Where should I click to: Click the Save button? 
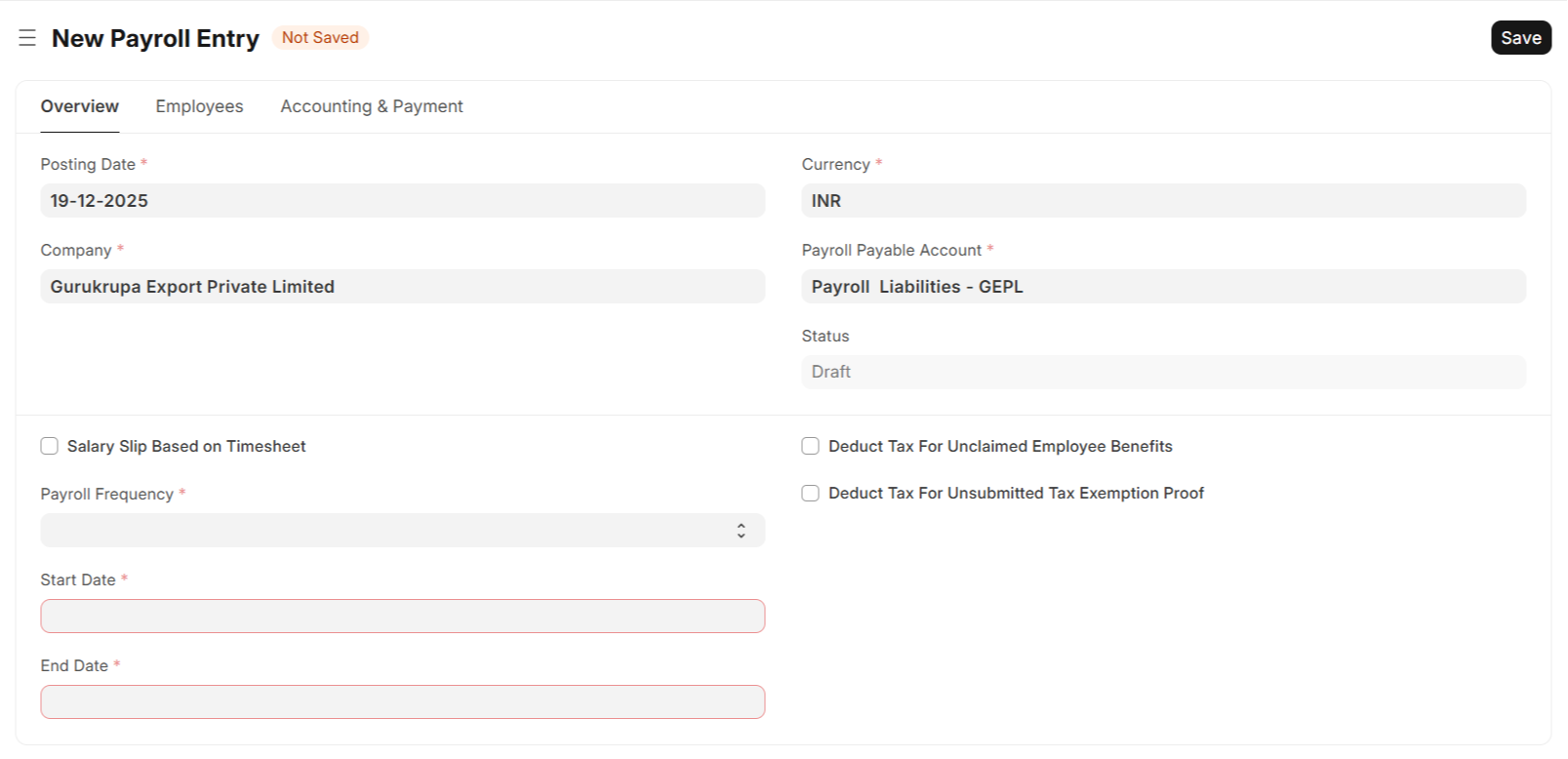[1520, 38]
